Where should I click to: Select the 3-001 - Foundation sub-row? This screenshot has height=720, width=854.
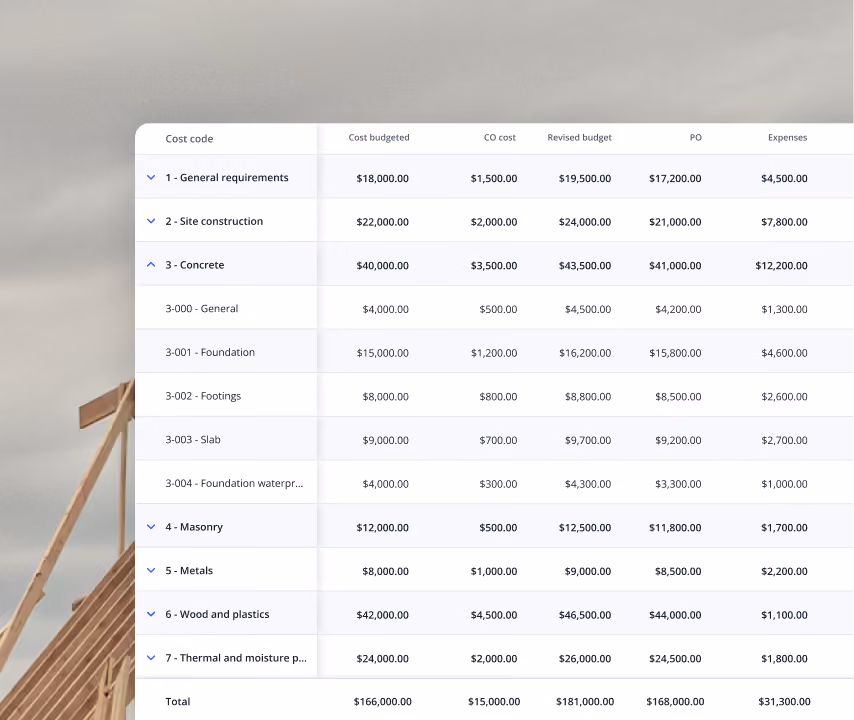point(494,352)
